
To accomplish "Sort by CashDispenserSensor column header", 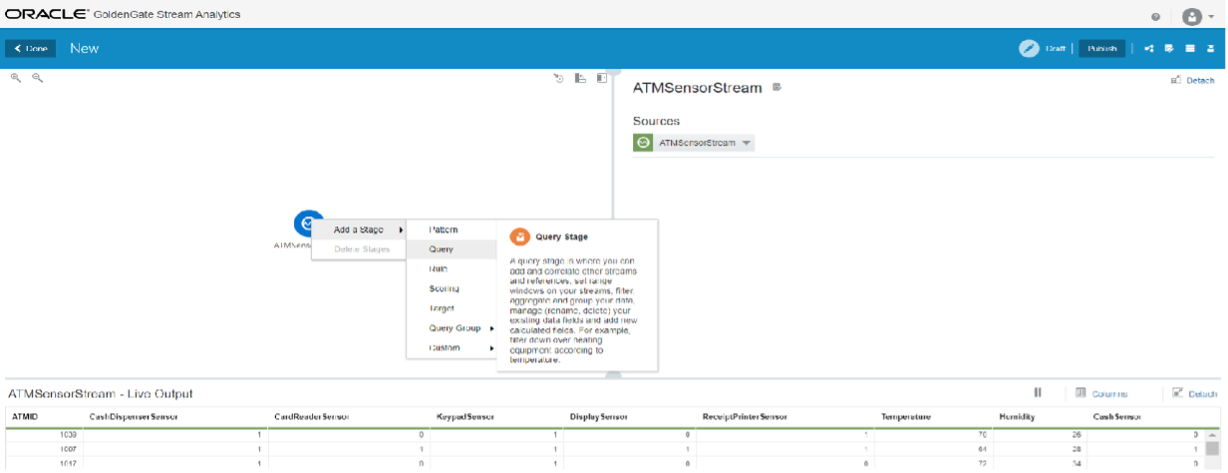I will coord(133,416).
